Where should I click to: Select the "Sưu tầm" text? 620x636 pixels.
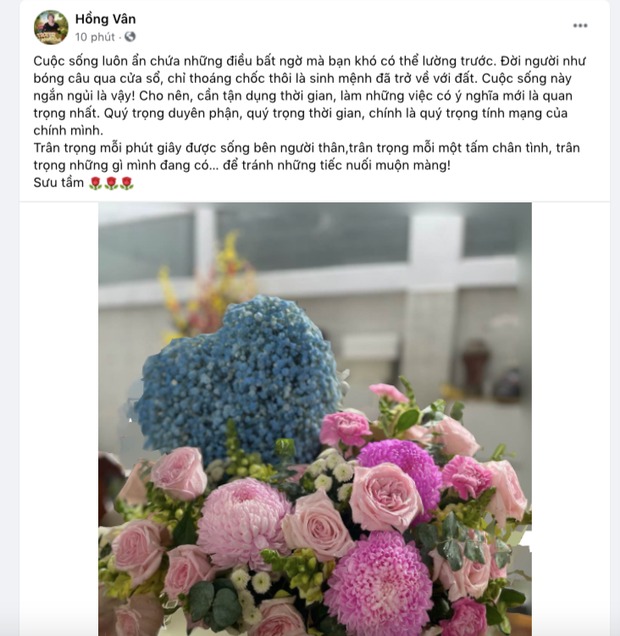(58, 183)
